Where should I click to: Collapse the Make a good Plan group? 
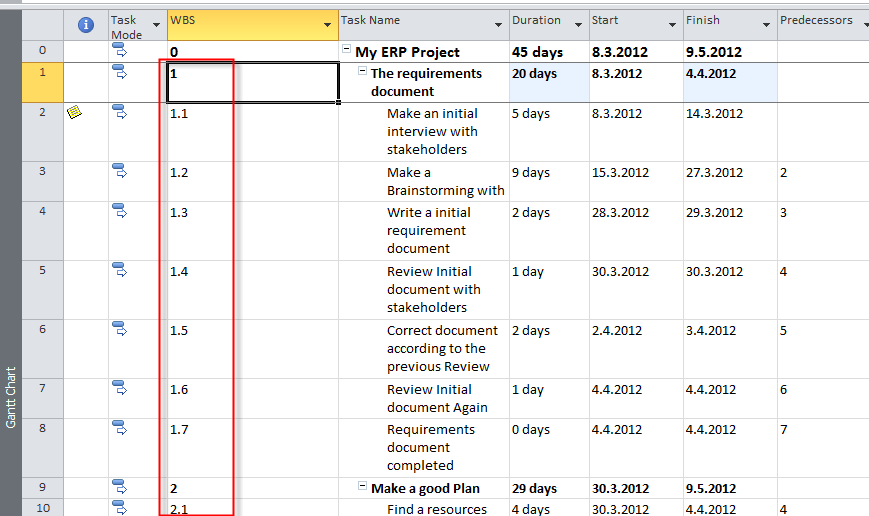click(x=362, y=487)
